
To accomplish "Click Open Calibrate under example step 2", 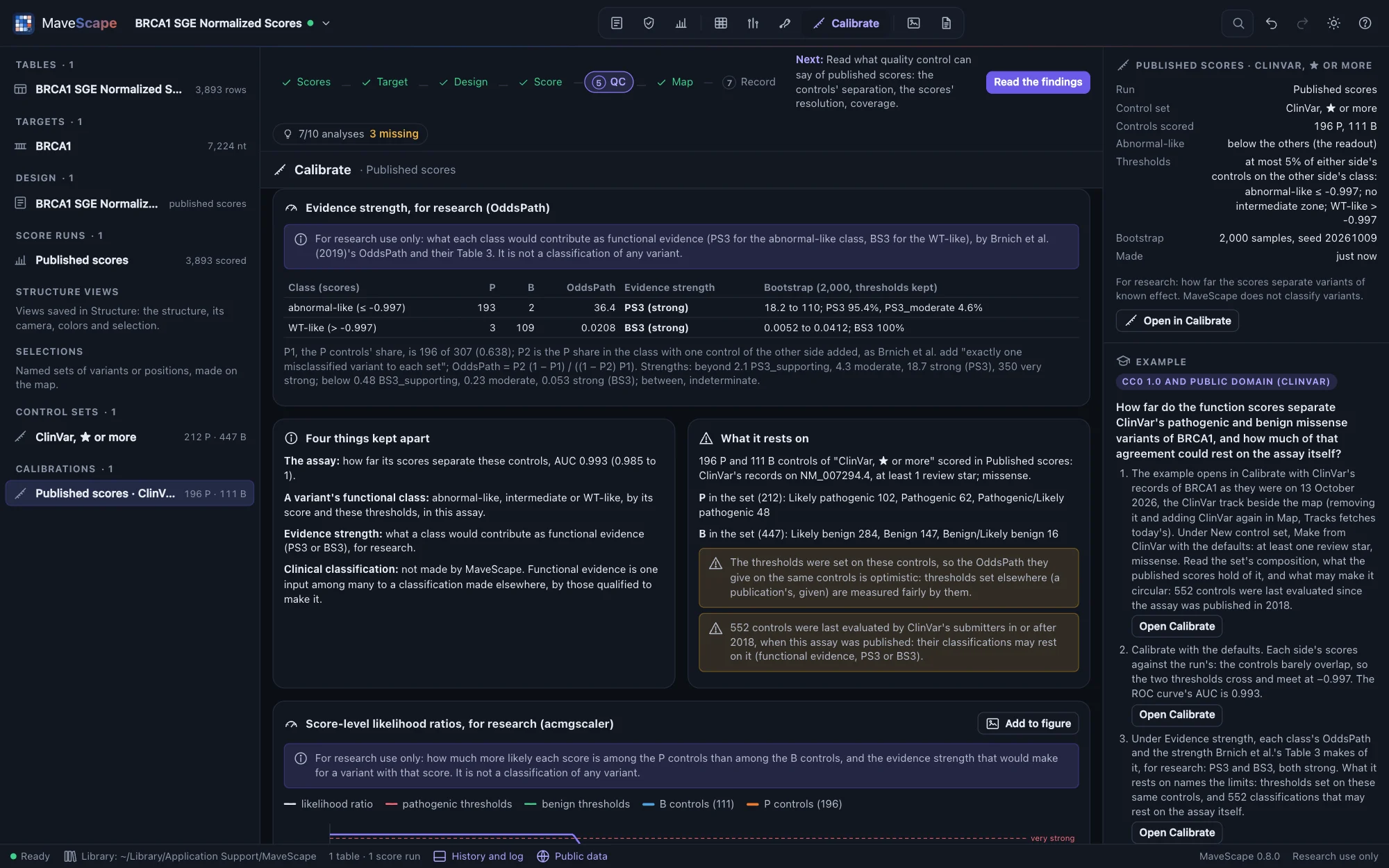I will coord(1176,715).
